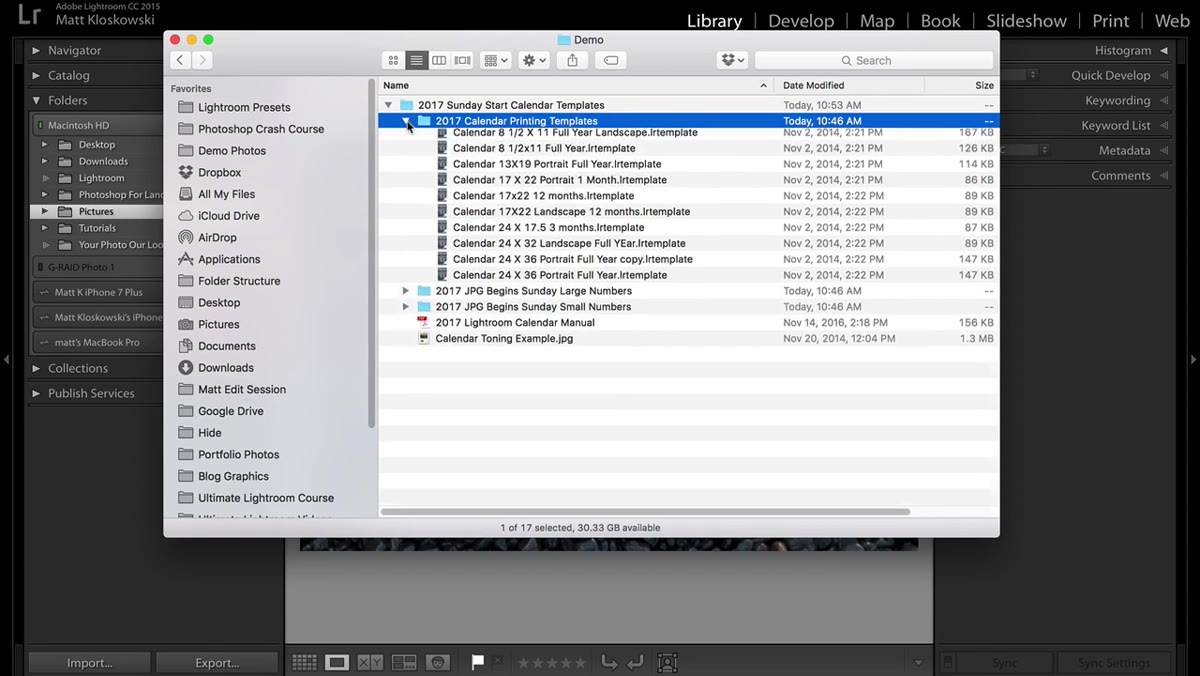The image size is (1200, 676).
Task: Switch Lightroom to Compare view
Action: [x=370, y=662]
